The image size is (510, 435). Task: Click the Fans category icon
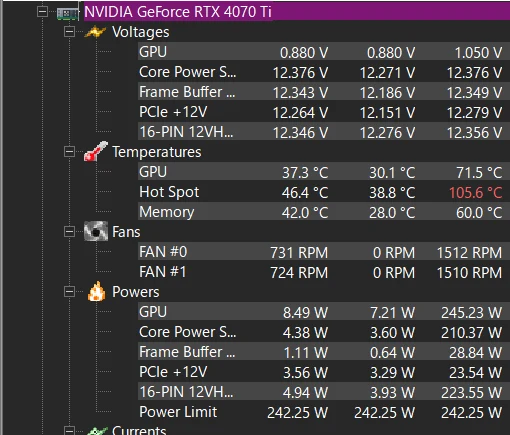coord(96,231)
